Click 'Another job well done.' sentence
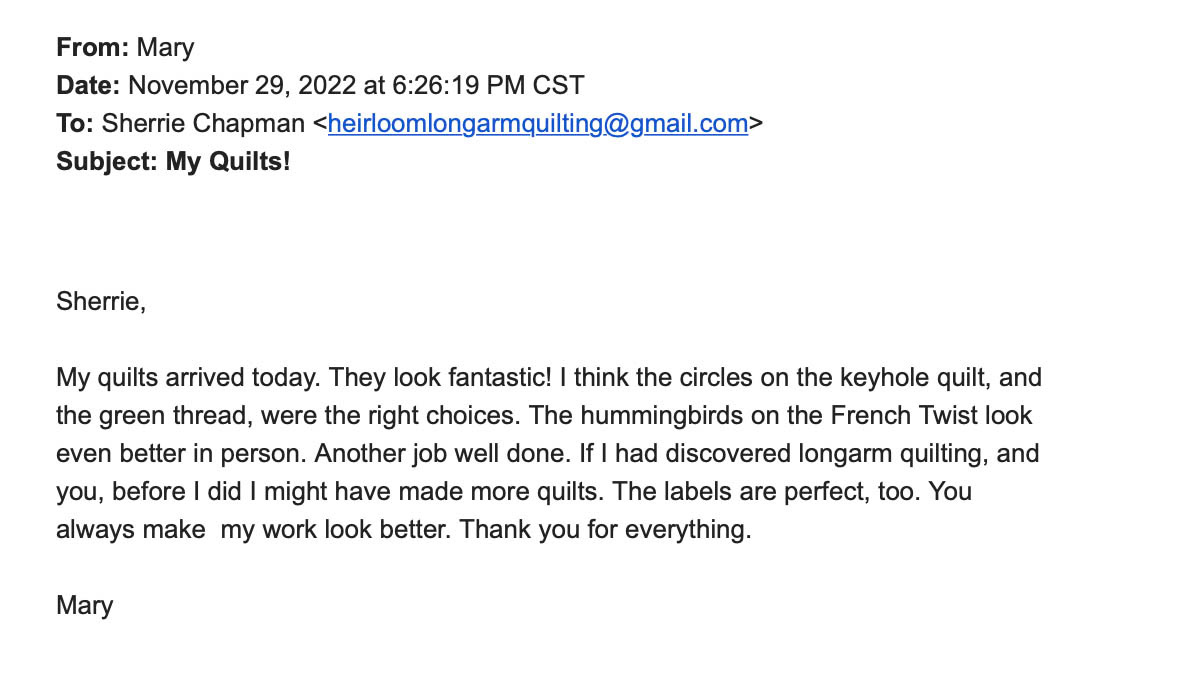Image resolution: width=1182 pixels, height=692 pixels. pyautogui.click(x=442, y=454)
